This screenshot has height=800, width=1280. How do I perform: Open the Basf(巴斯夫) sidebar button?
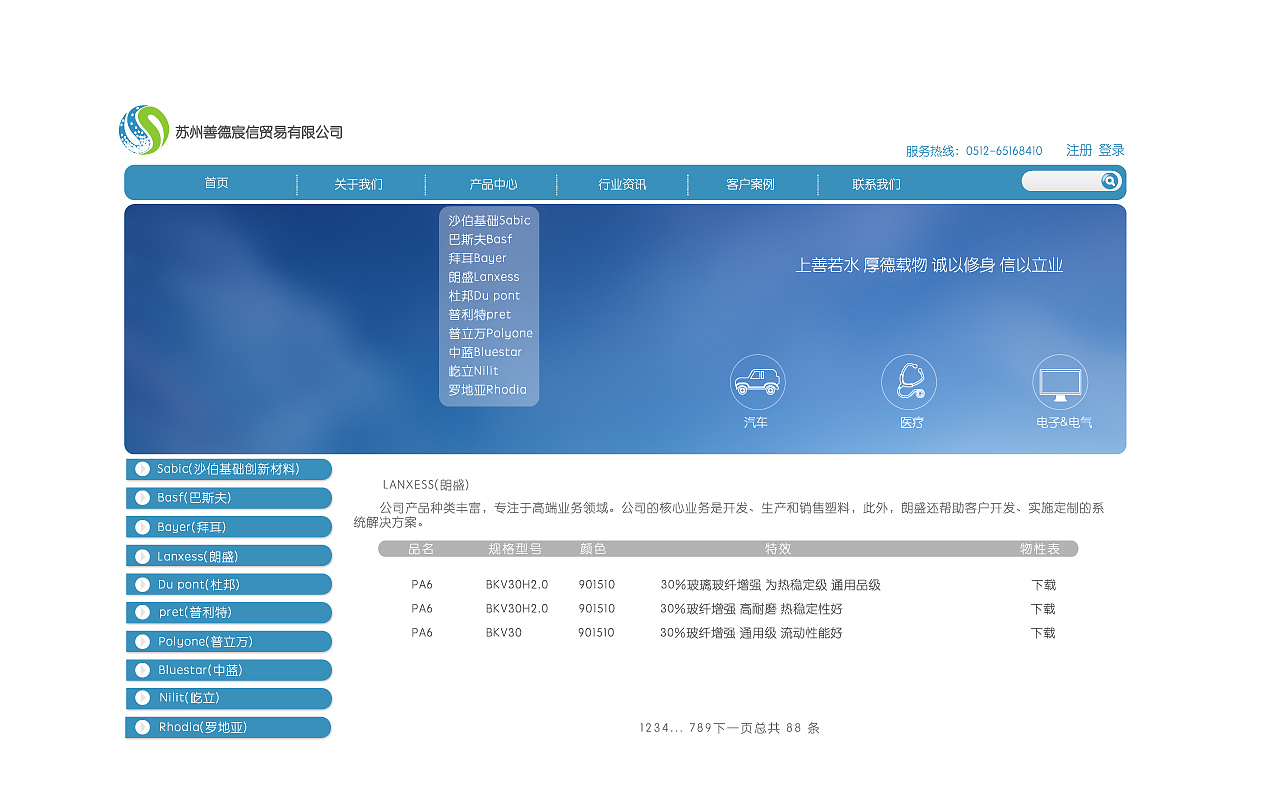pyautogui.click(x=228, y=498)
